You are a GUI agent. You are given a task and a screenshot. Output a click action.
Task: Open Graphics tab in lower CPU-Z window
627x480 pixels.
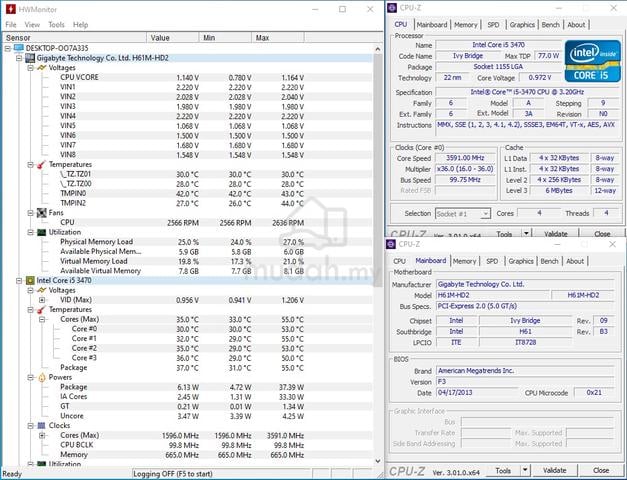pos(521,261)
